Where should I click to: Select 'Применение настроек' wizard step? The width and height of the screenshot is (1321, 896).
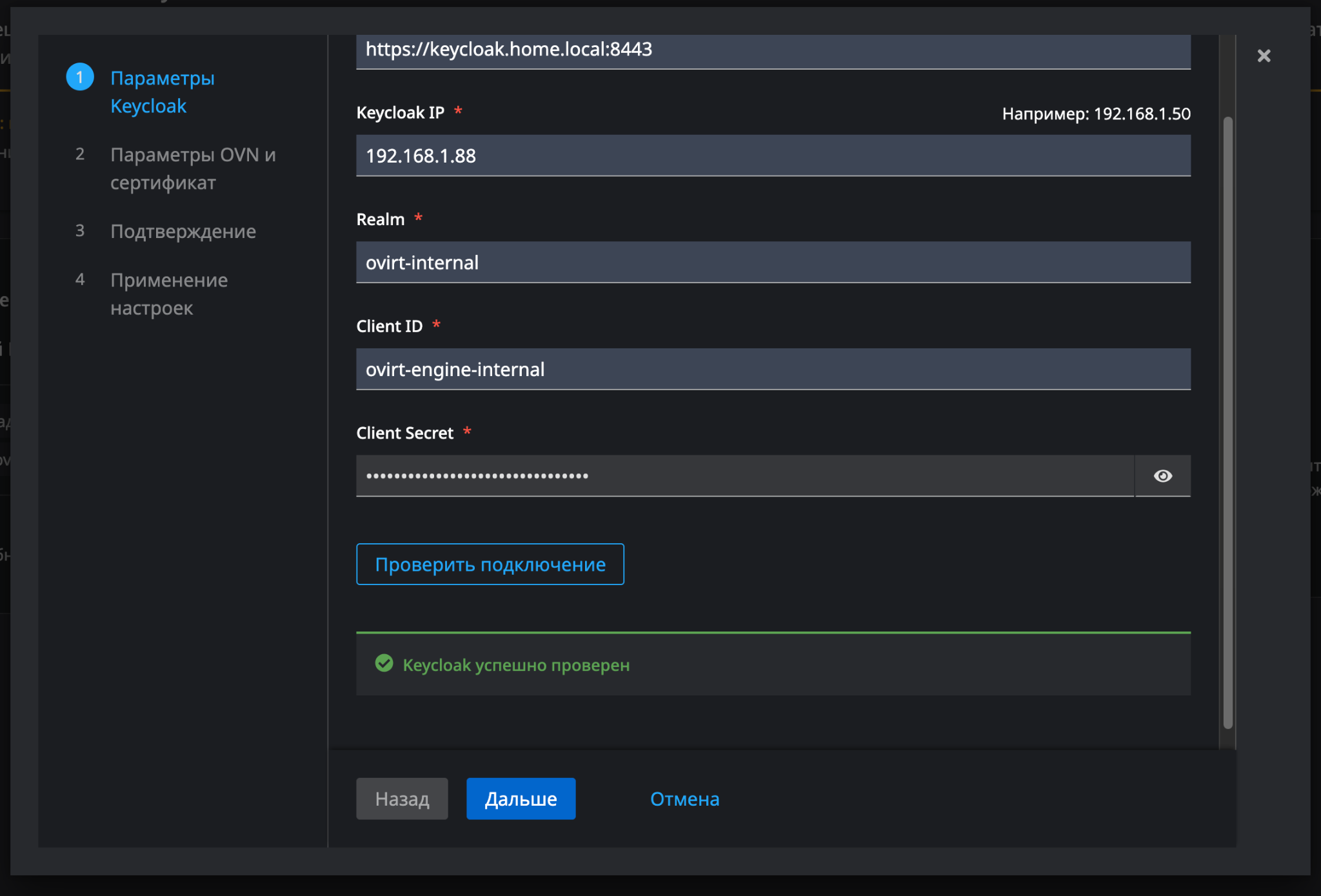tap(168, 294)
